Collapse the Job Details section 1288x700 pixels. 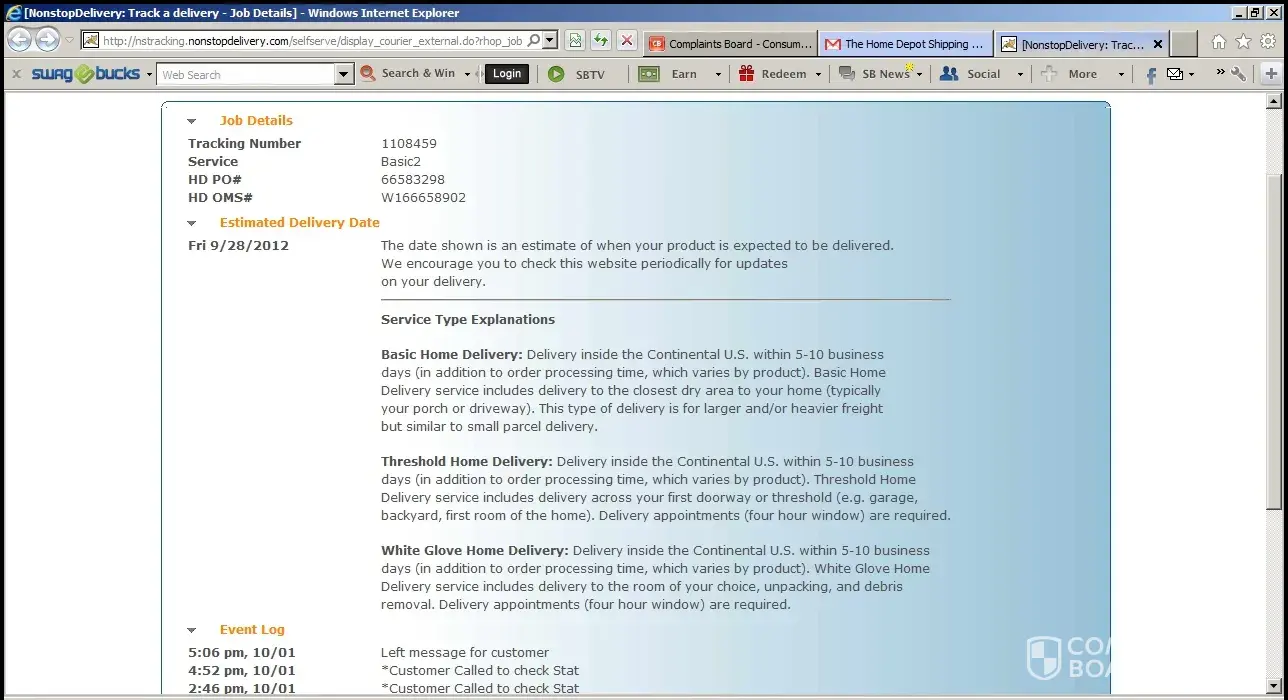point(192,121)
